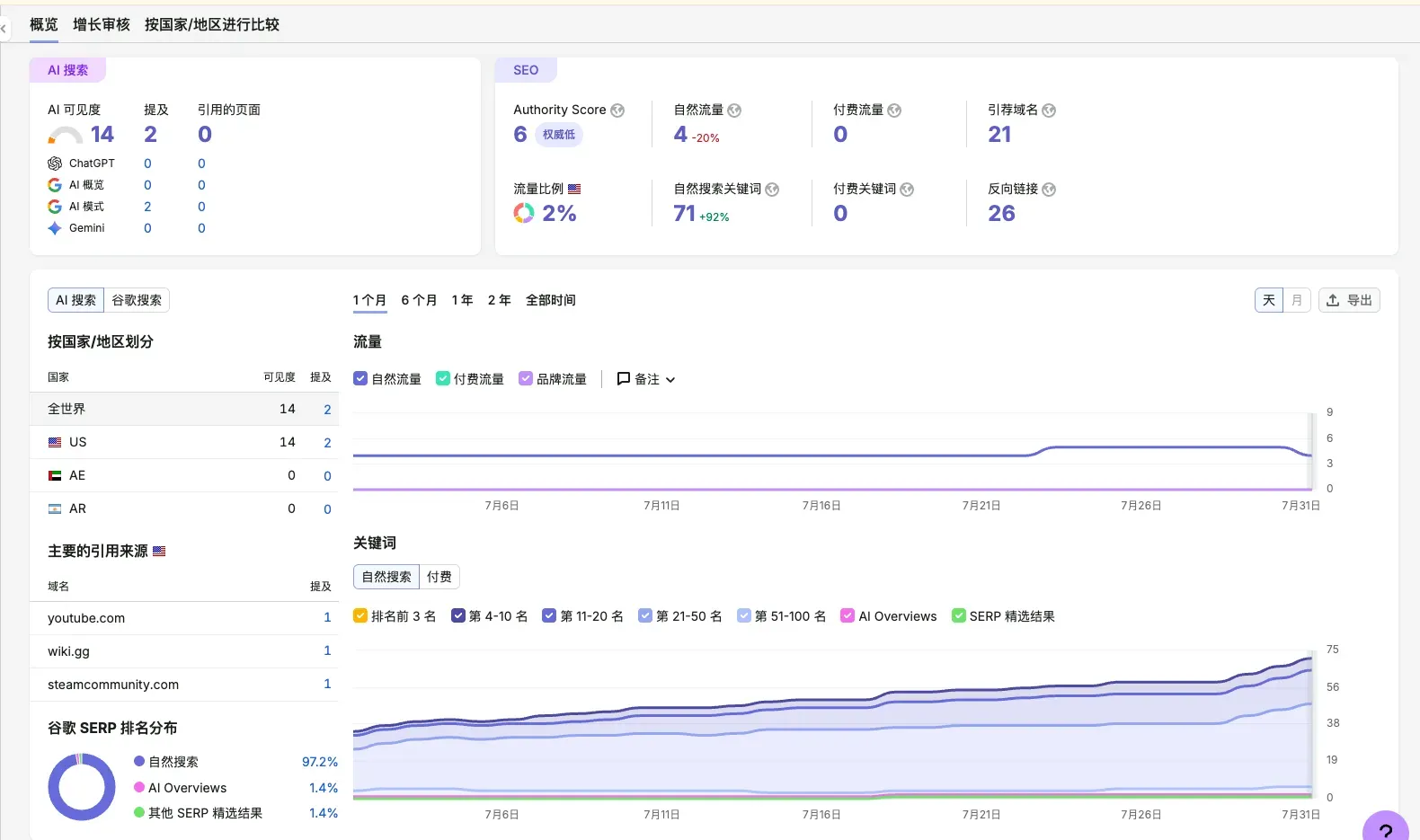Uncheck the 付费流量 checkbox
Image resolution: width=1420 pixels, height=840 pixels.
coord(443,379)
